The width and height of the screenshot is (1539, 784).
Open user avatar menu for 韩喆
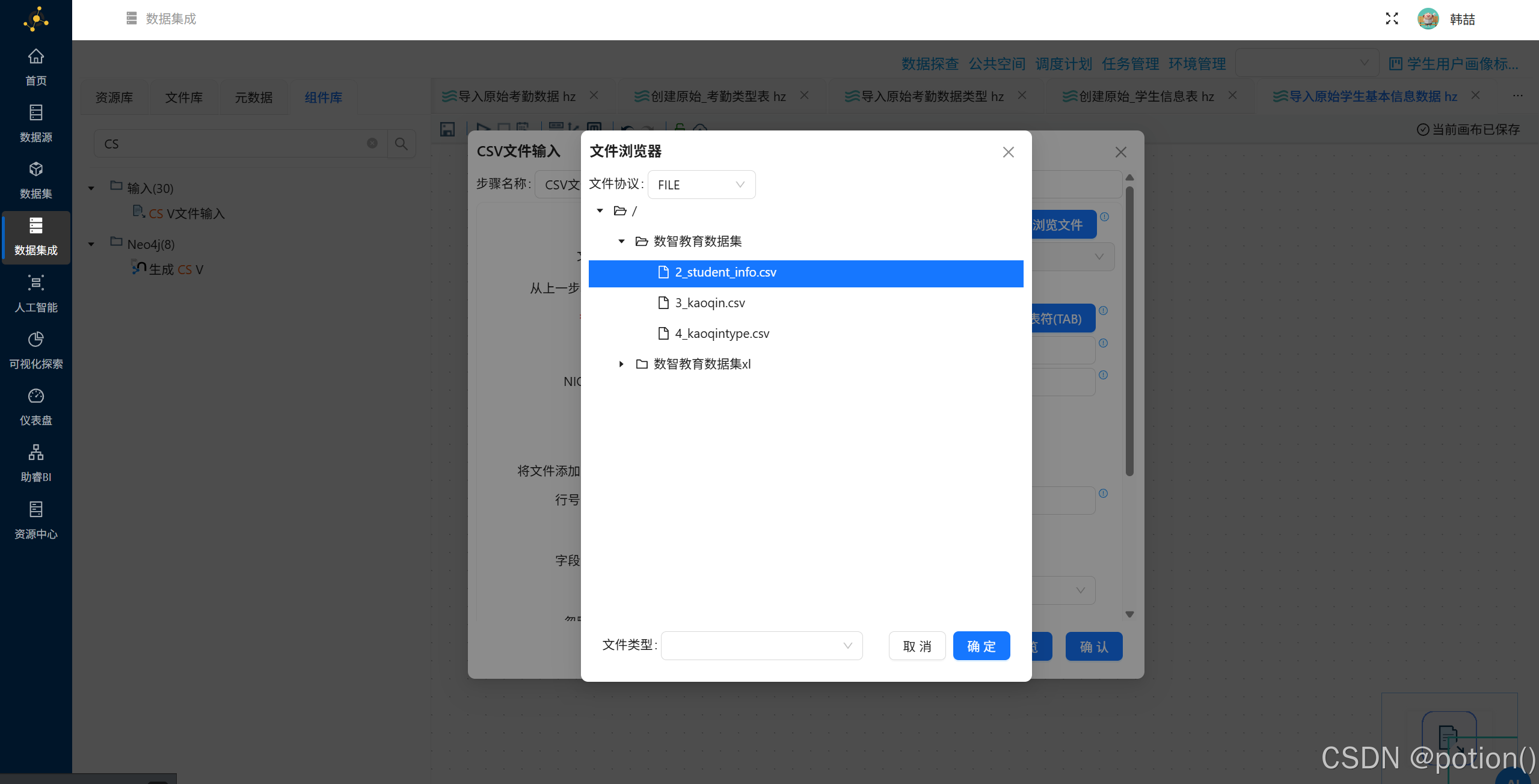pos(1428,19)
